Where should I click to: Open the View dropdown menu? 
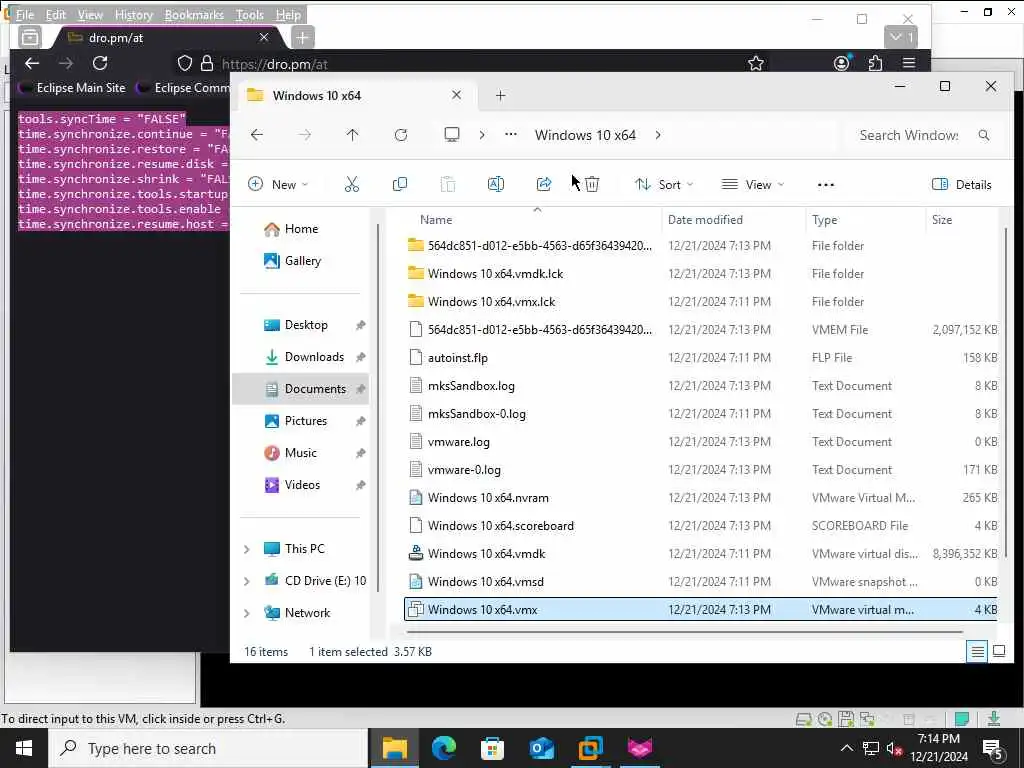[x=753, y=185]
